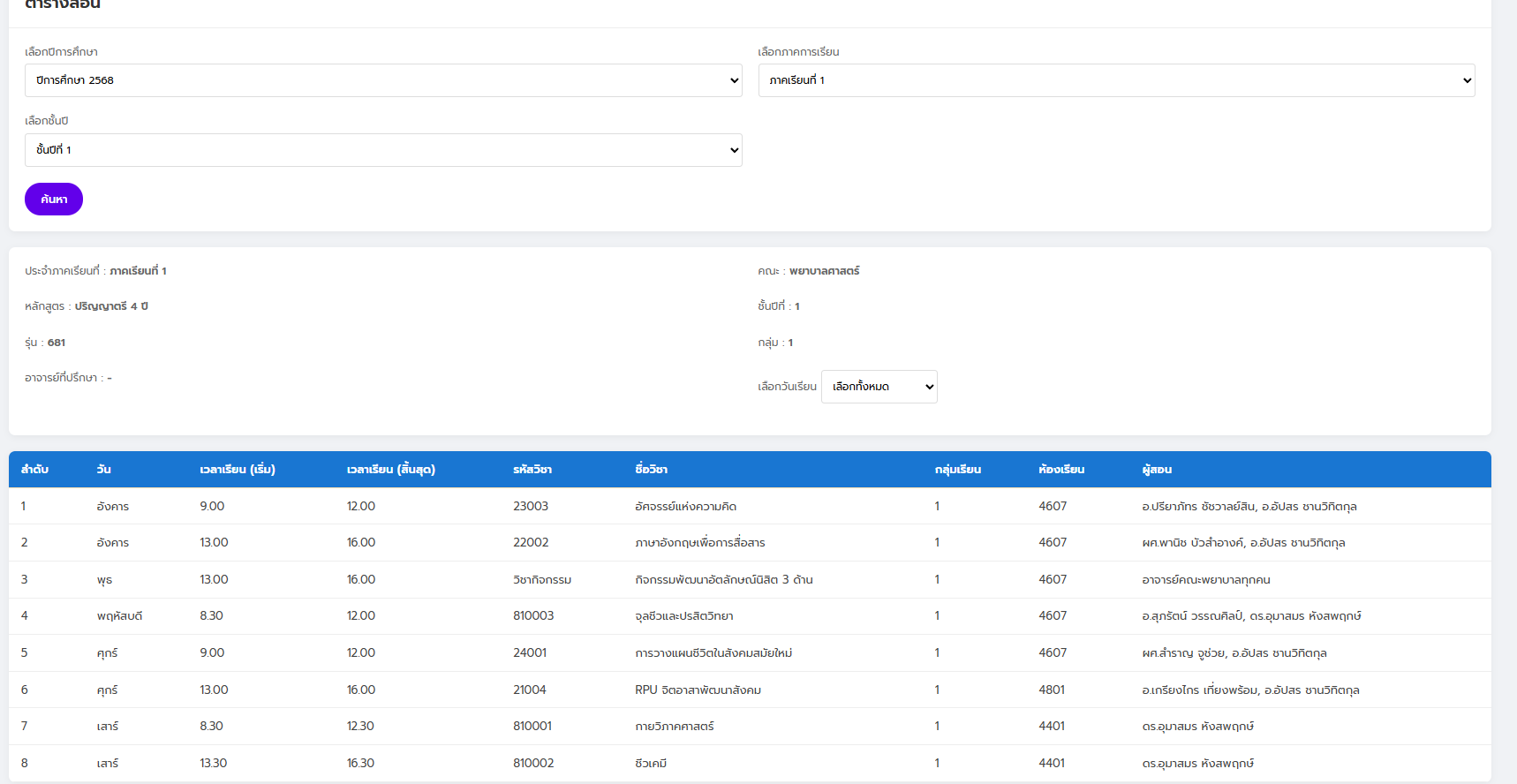This screenshot has width=1517, height=784.
Task: Click the ชีวเคมี subject in last row
Action: click(x=651, y=764)
